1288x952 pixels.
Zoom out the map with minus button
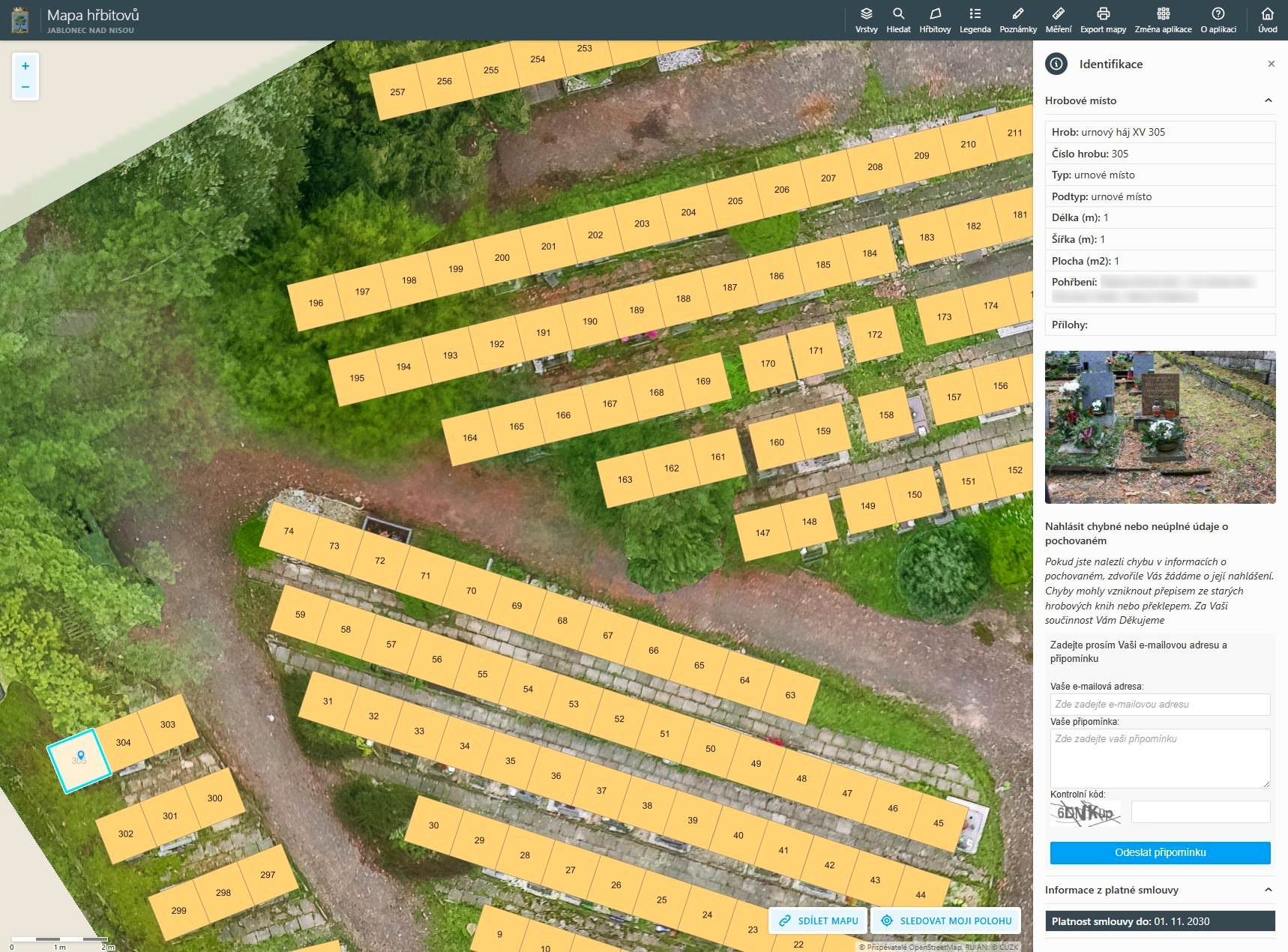pyautogui.click(x=25, y=87)
